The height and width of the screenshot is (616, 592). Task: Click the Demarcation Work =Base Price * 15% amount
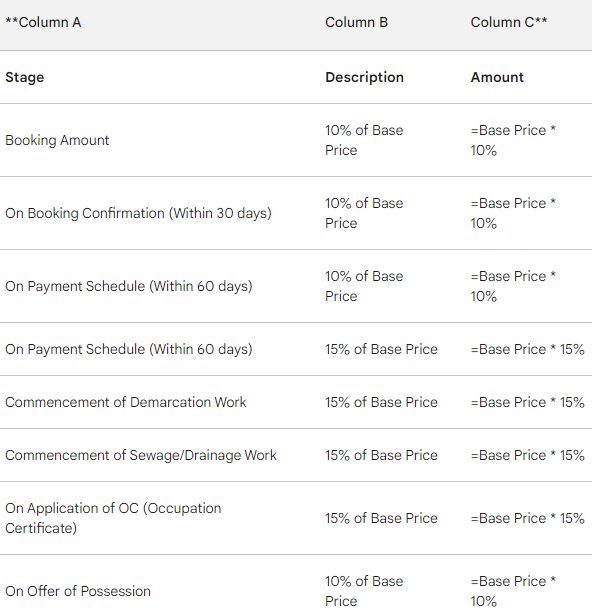click(528, 402)
